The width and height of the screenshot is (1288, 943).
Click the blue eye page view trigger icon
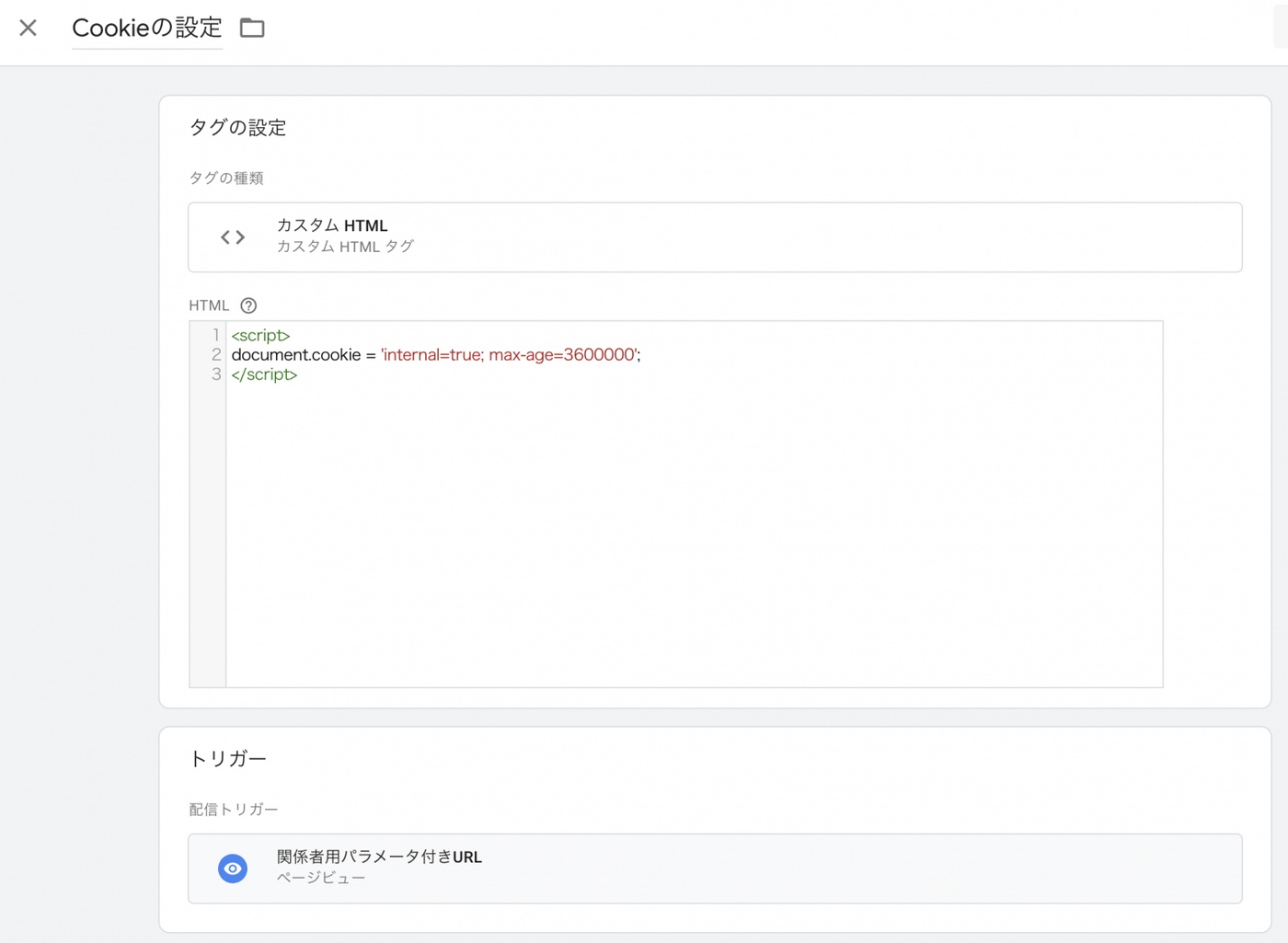[x=233, y=868]
